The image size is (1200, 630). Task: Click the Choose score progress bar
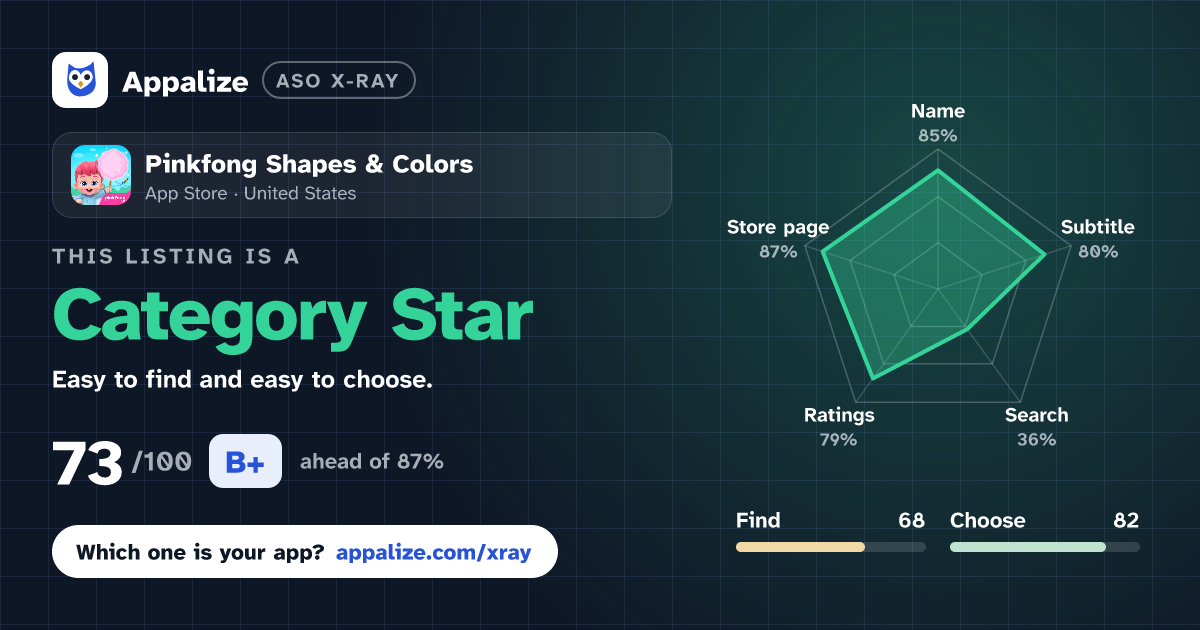(x=1044, y=547)
